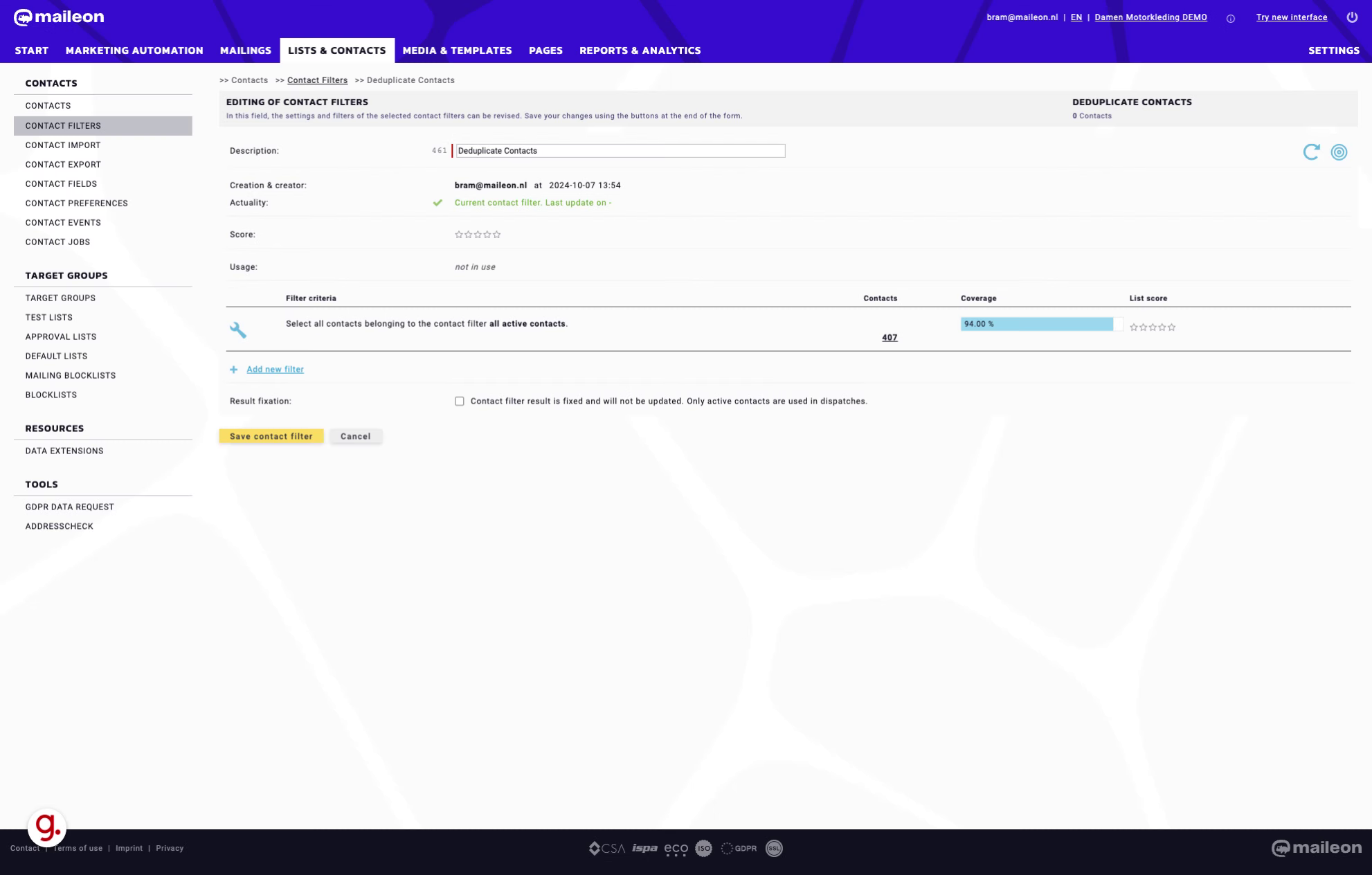Screen dimensions: 1372x875
Task: Click the Contact footer link
Action: point(25,849)
